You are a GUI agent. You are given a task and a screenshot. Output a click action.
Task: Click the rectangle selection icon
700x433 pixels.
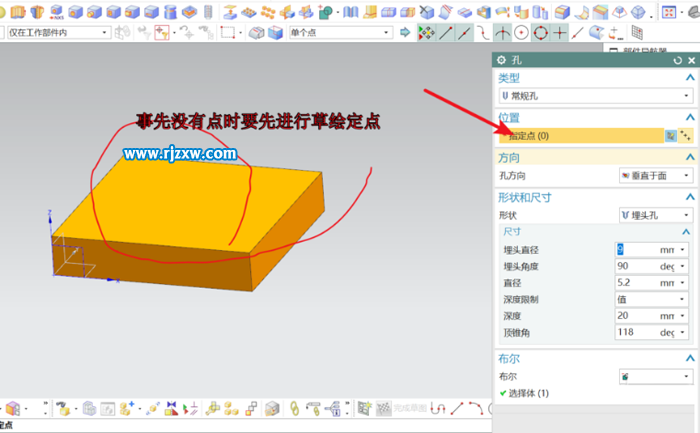click(x=228, y=33)
